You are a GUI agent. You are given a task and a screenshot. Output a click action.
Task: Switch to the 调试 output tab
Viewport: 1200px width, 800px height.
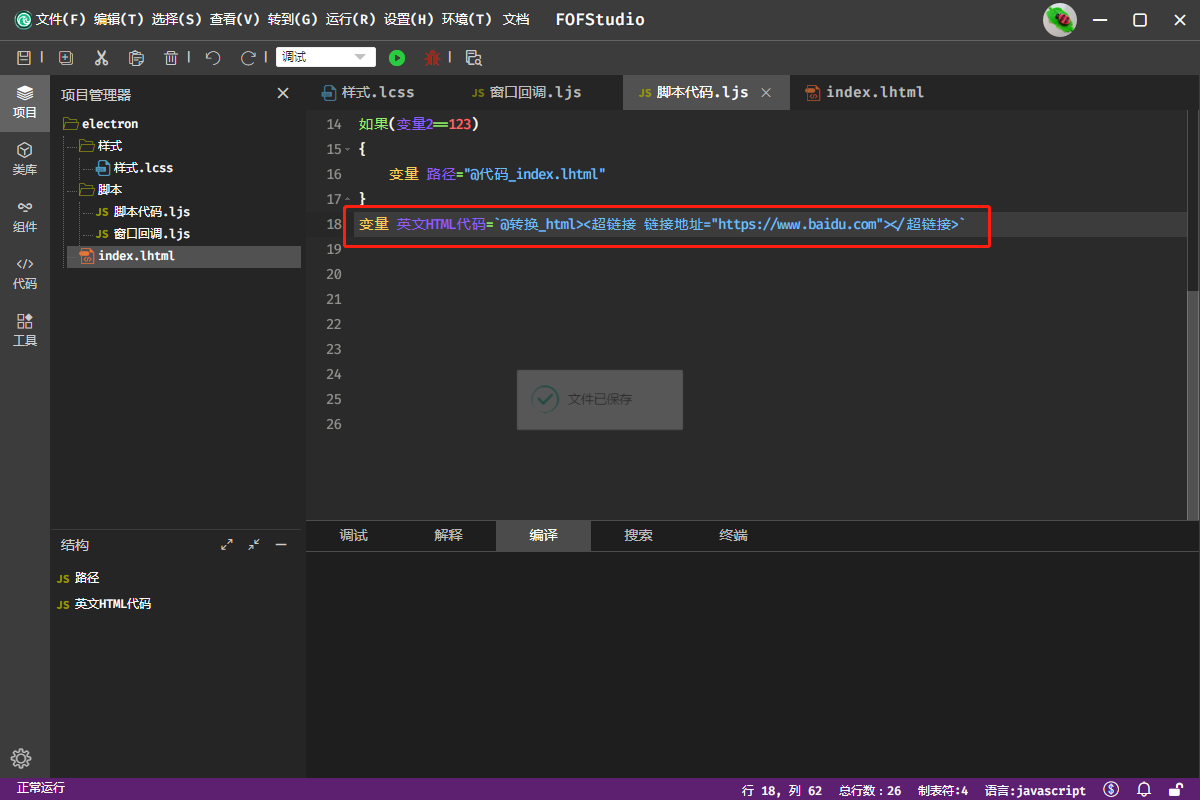point(353,536)
